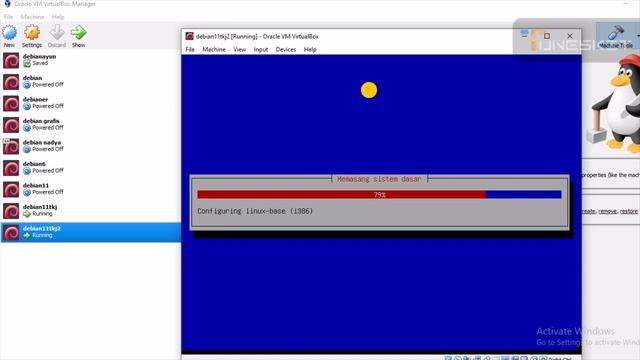The height and width of the screenshot is (360, 640).
Task: Close the debian11tkj2 VM window
Action: [x=570, y=36]
